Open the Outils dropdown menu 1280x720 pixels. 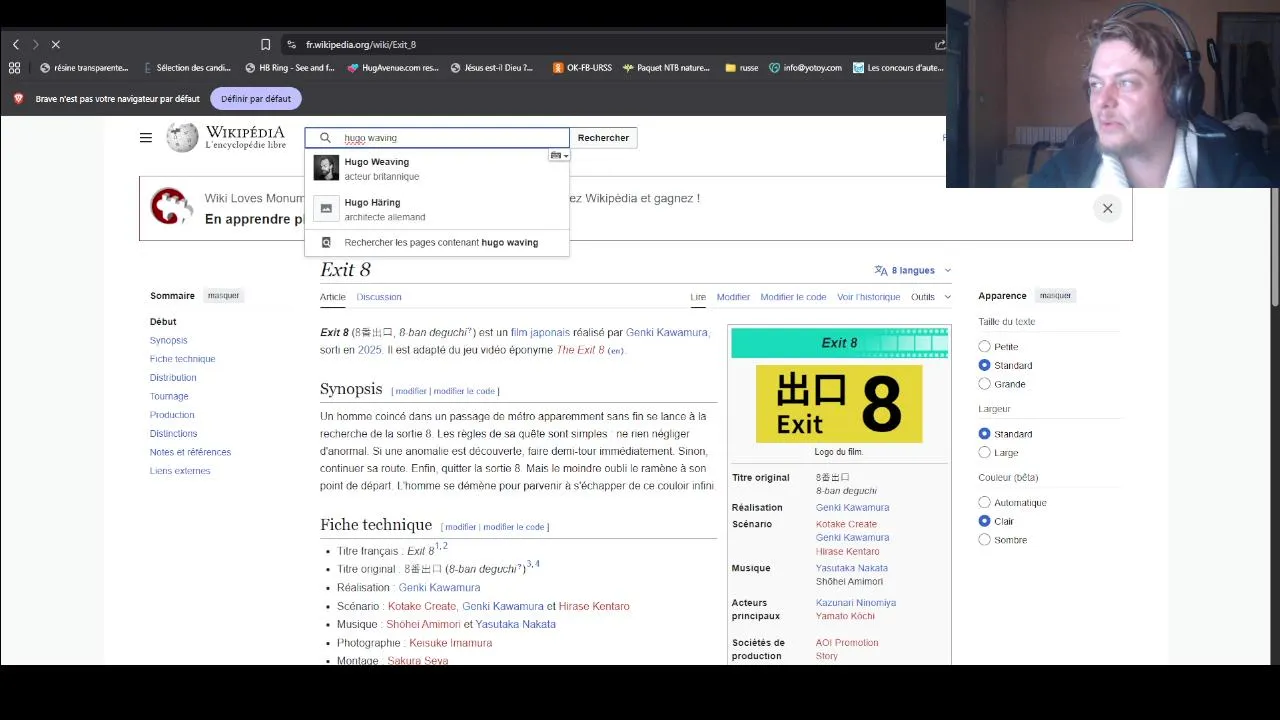pyautogui.click(x=931, y=297)
